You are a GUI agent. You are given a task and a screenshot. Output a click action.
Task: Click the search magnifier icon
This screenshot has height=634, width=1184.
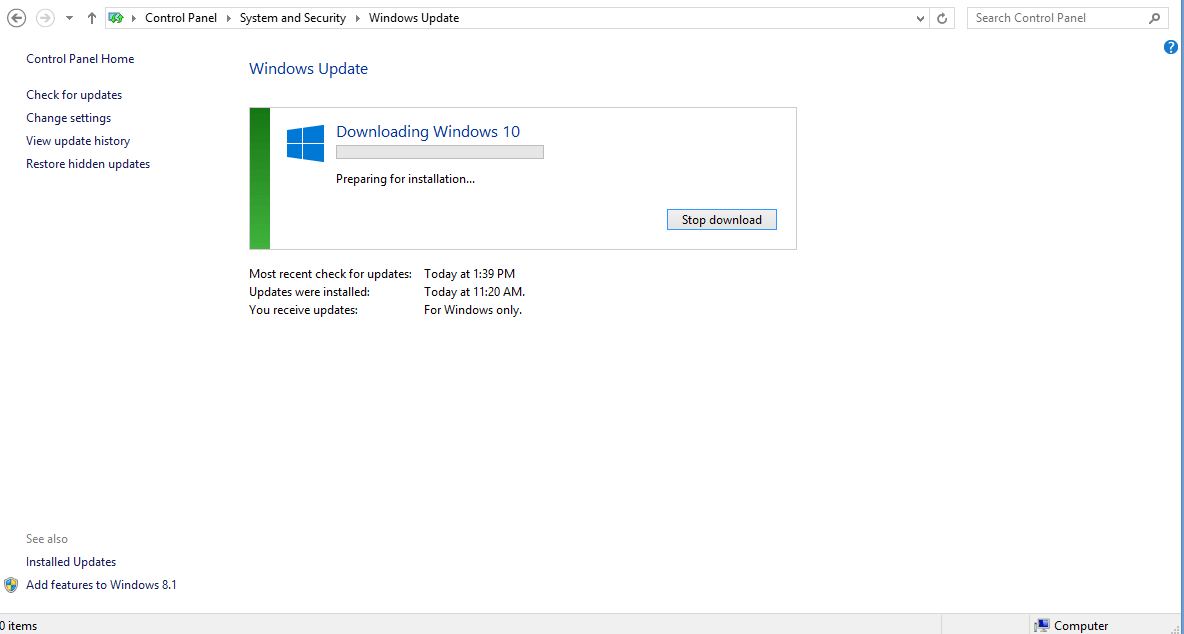(1154, 18)
